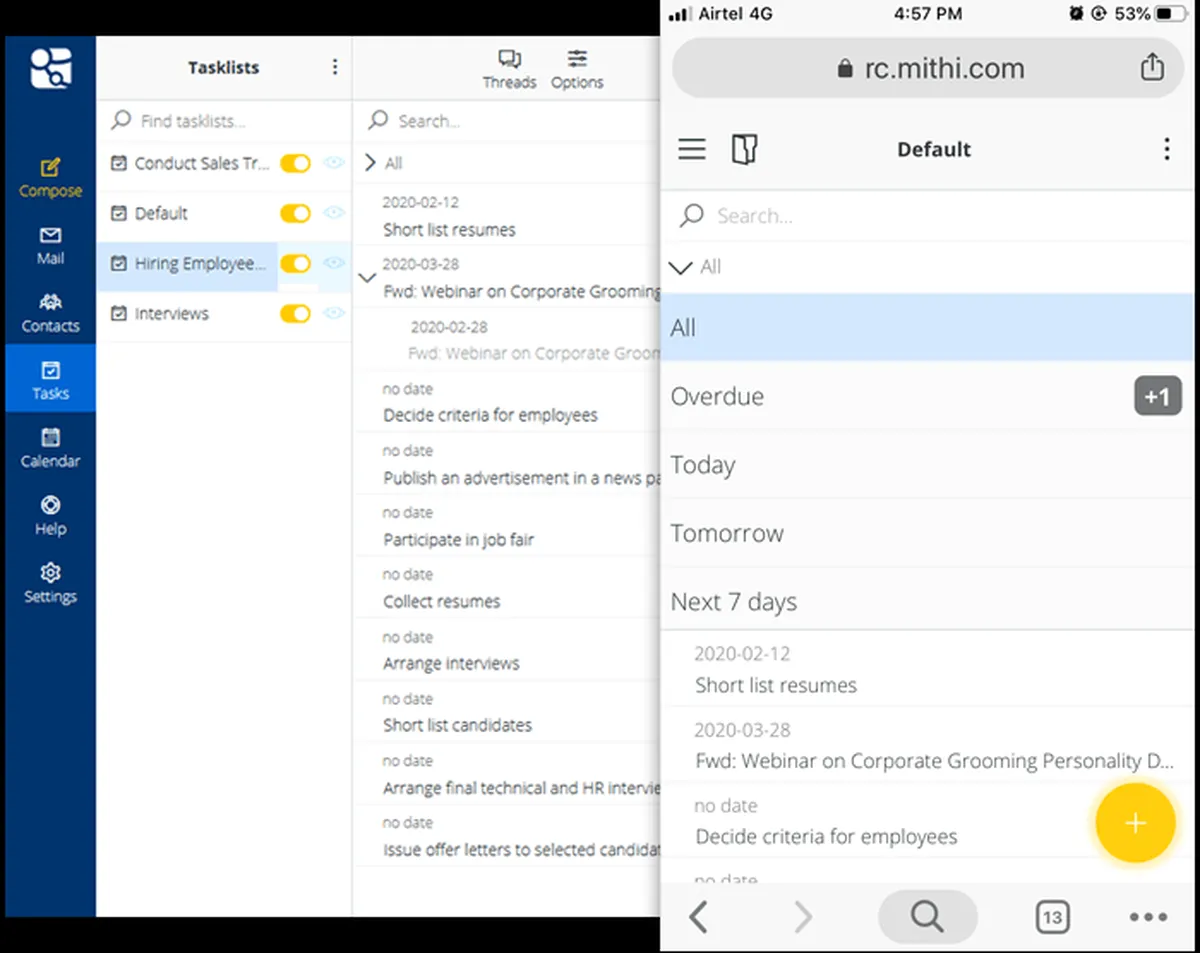
Task: Open desktop task Decide criteria for employees
Action: point(507,403)
